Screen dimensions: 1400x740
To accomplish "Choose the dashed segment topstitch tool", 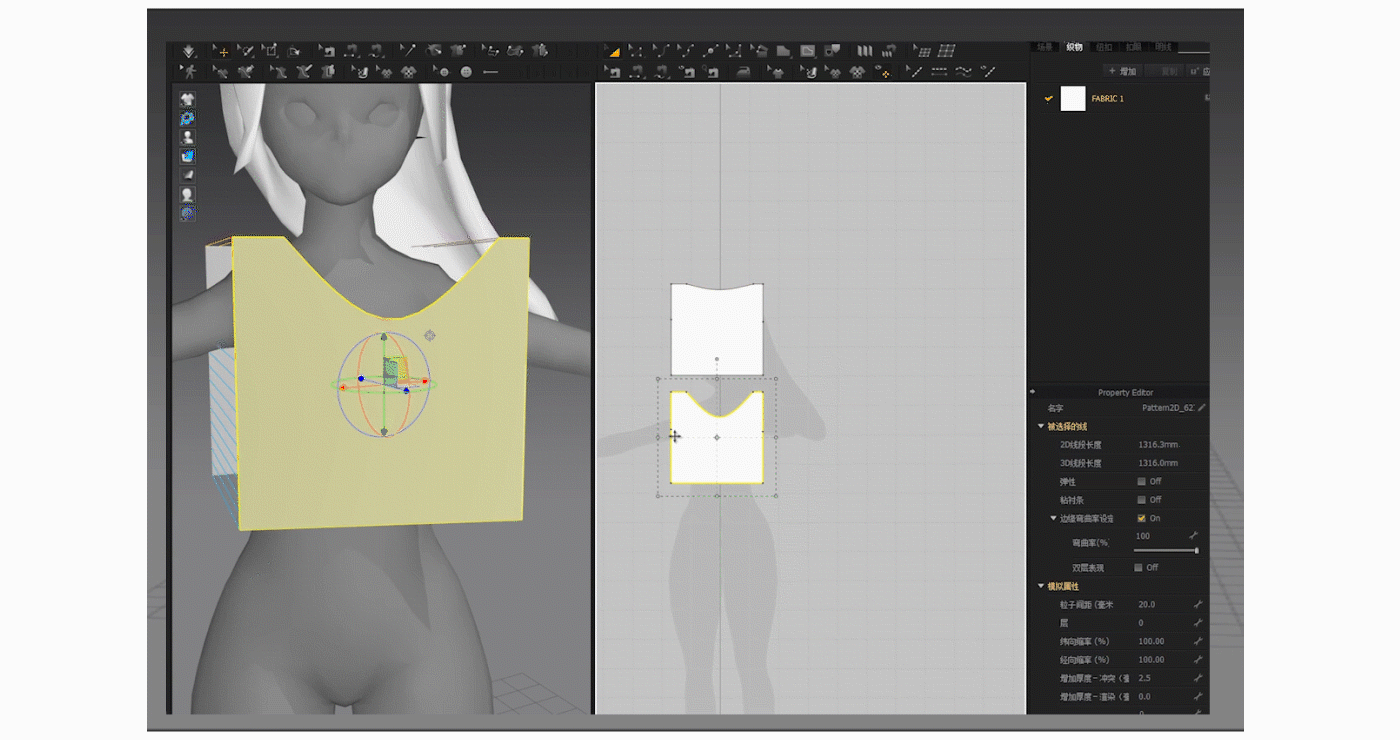I will [939, 72].
